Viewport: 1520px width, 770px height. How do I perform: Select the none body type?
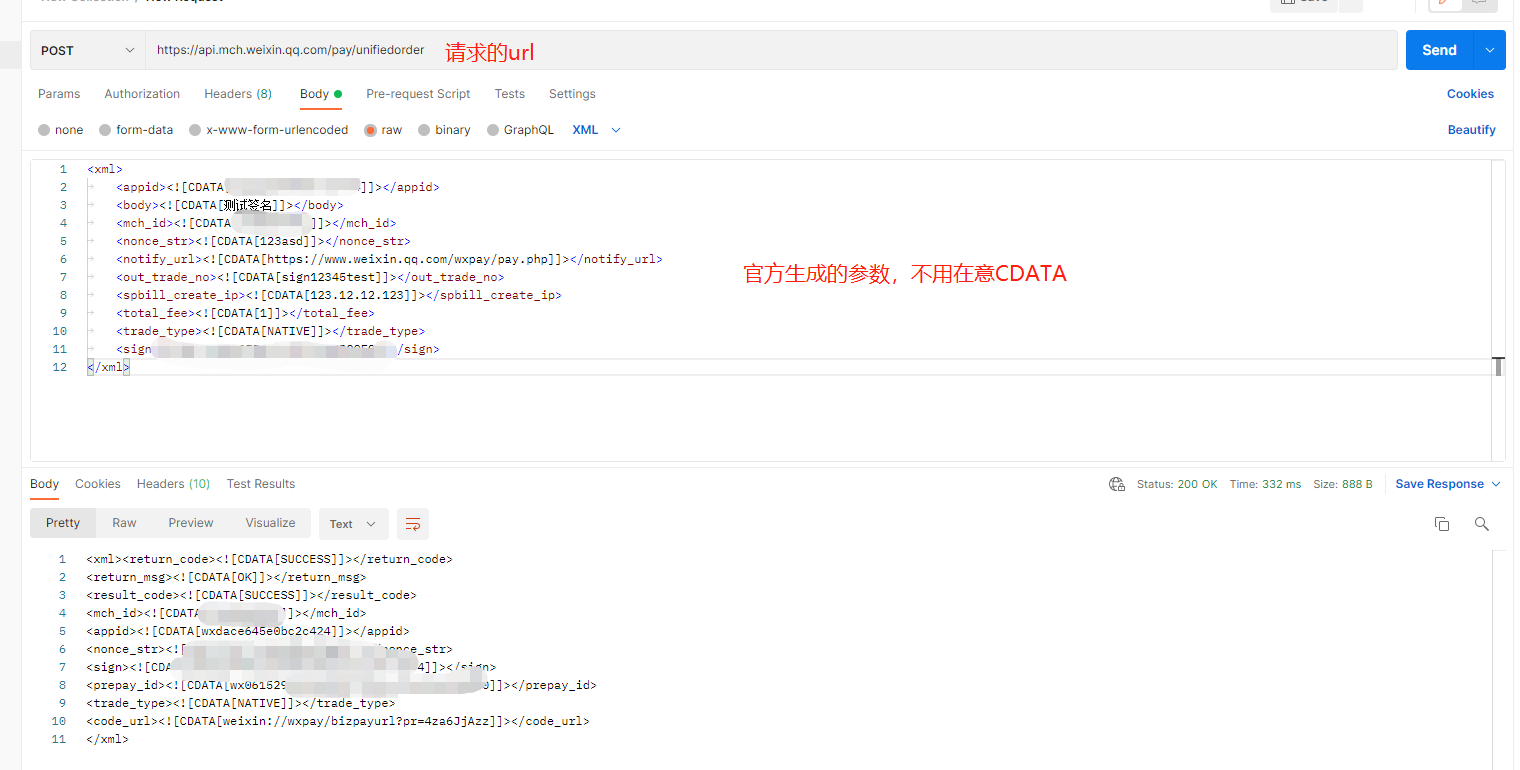click(61, 130)
